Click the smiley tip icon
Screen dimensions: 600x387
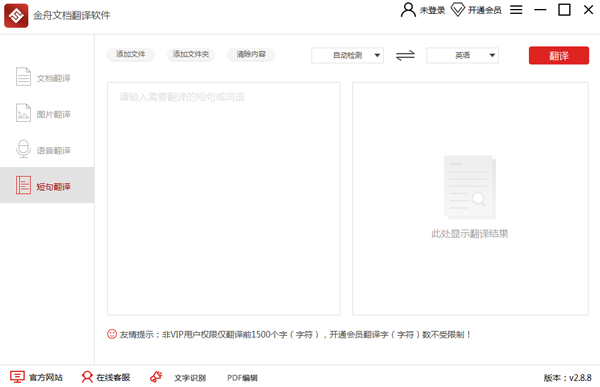[x=112, y=334]
